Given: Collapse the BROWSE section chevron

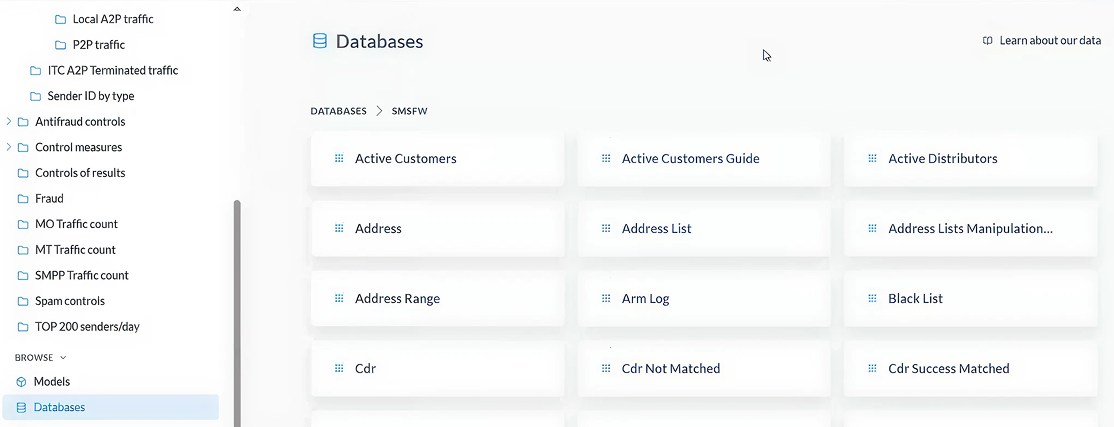Looking at the screenshot, I should click(64, 357).
